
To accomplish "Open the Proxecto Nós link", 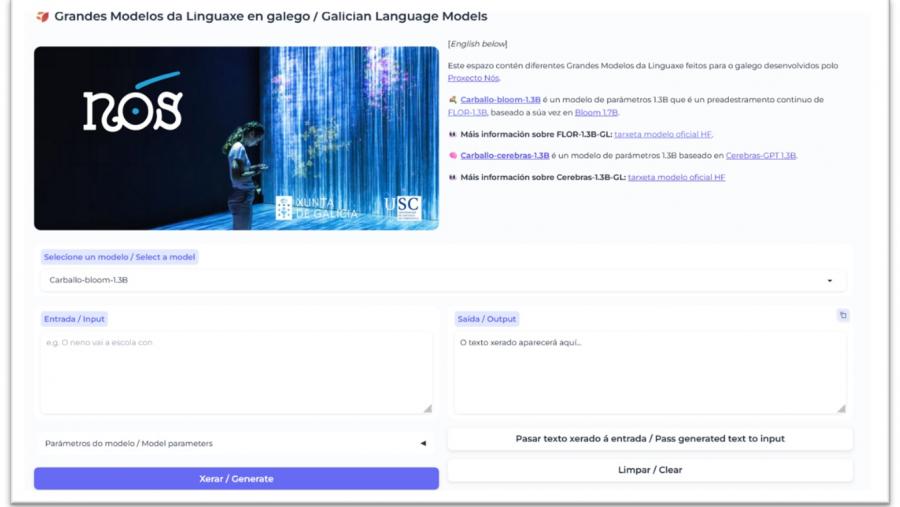I will pyautogui.click(x=474, y=78).
